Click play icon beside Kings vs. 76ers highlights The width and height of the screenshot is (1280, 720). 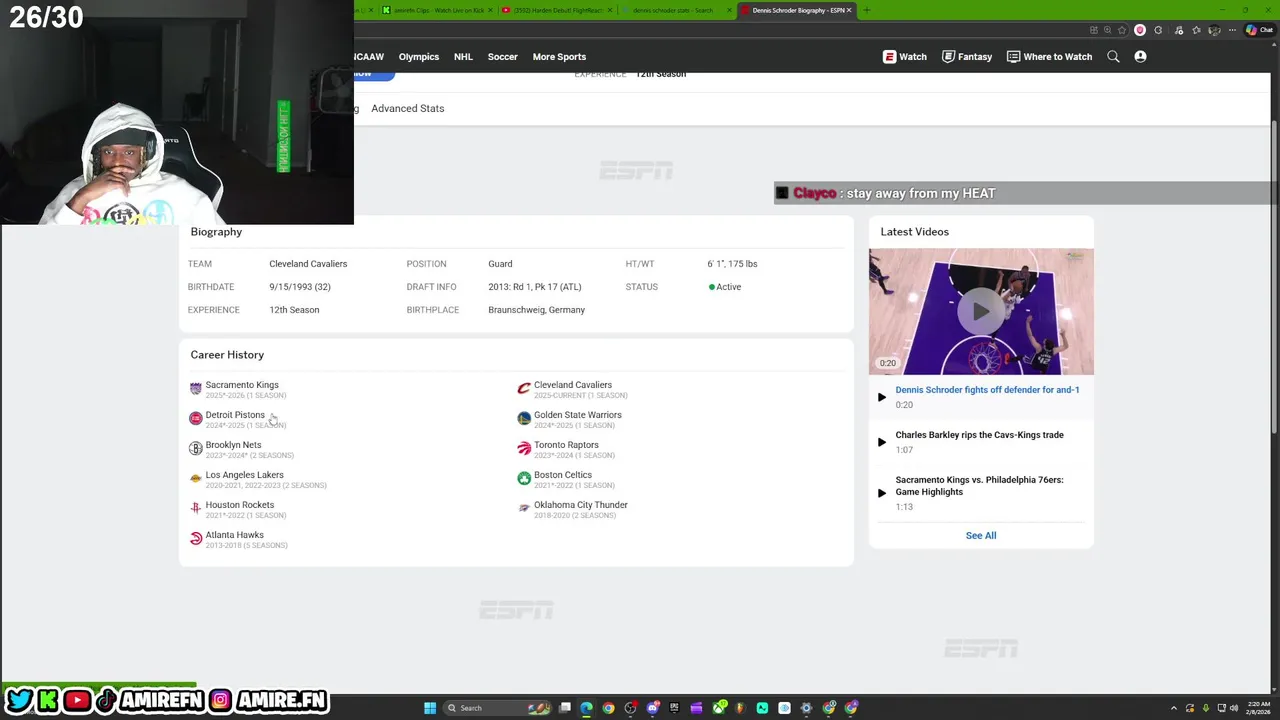pos(881,493)
